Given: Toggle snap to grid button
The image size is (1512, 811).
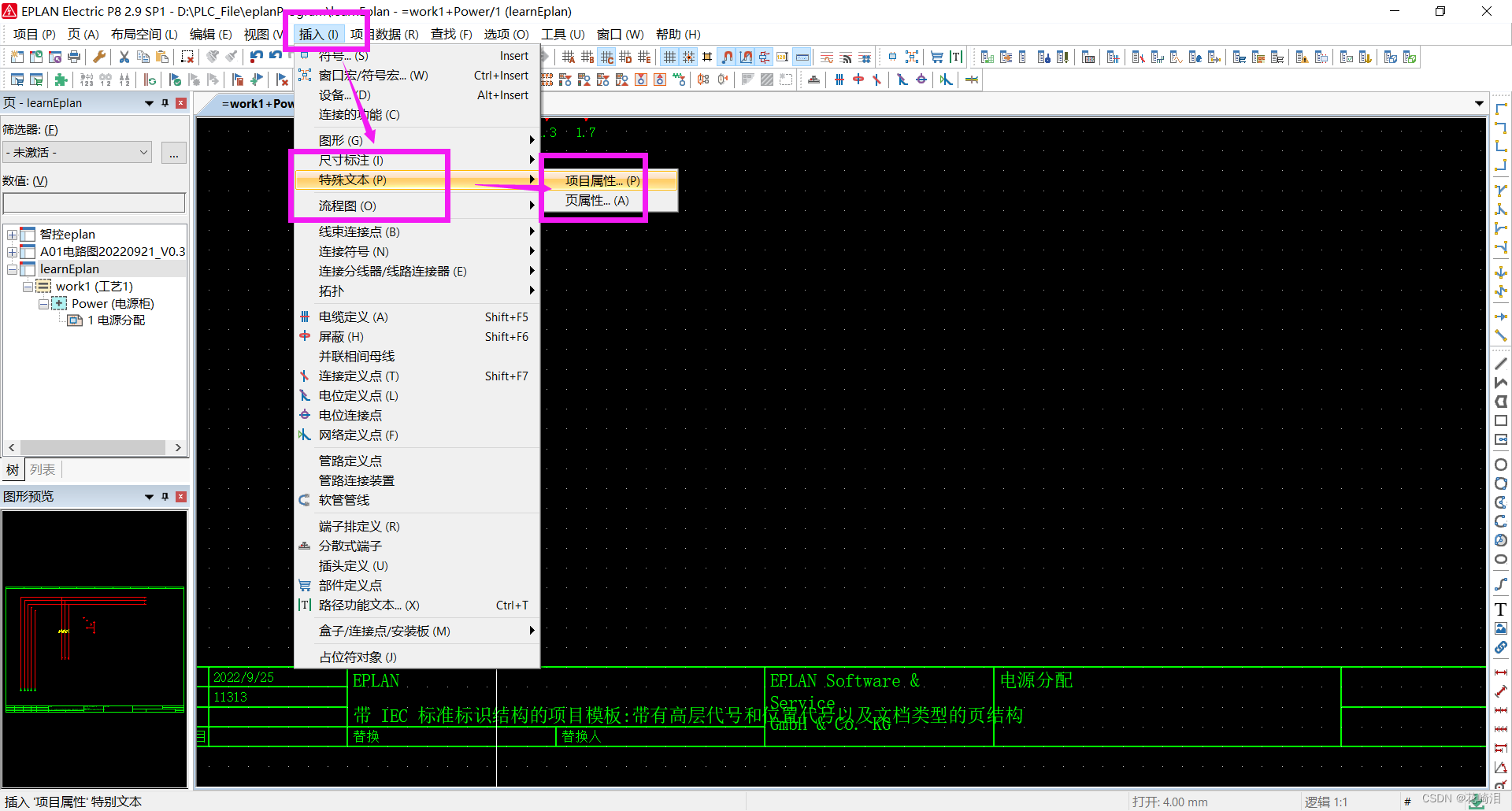Looking at the screenshot, I should 688,57.
